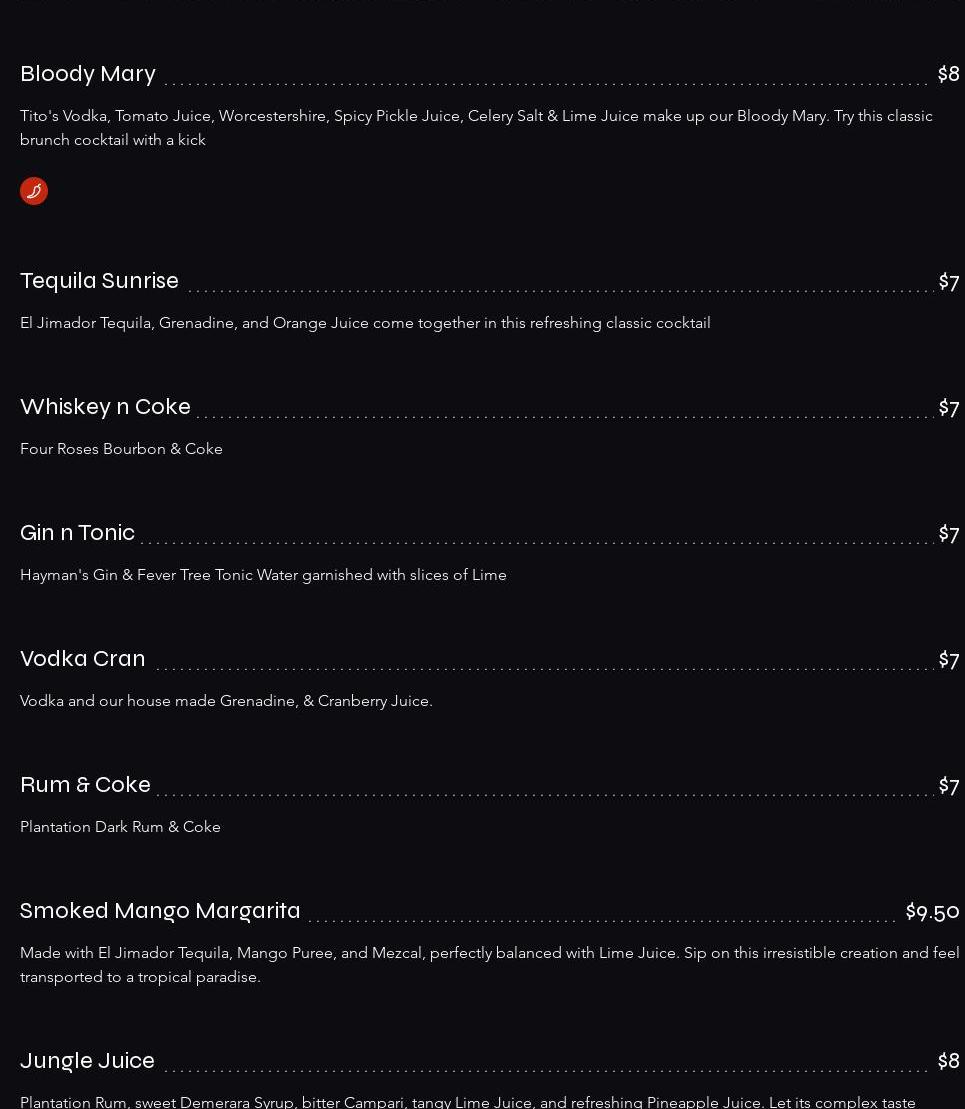This screenshot has height=1109, width=965.
Task: Click the $7 price next to Tequila Sunrise
Action: coord(949,281)
